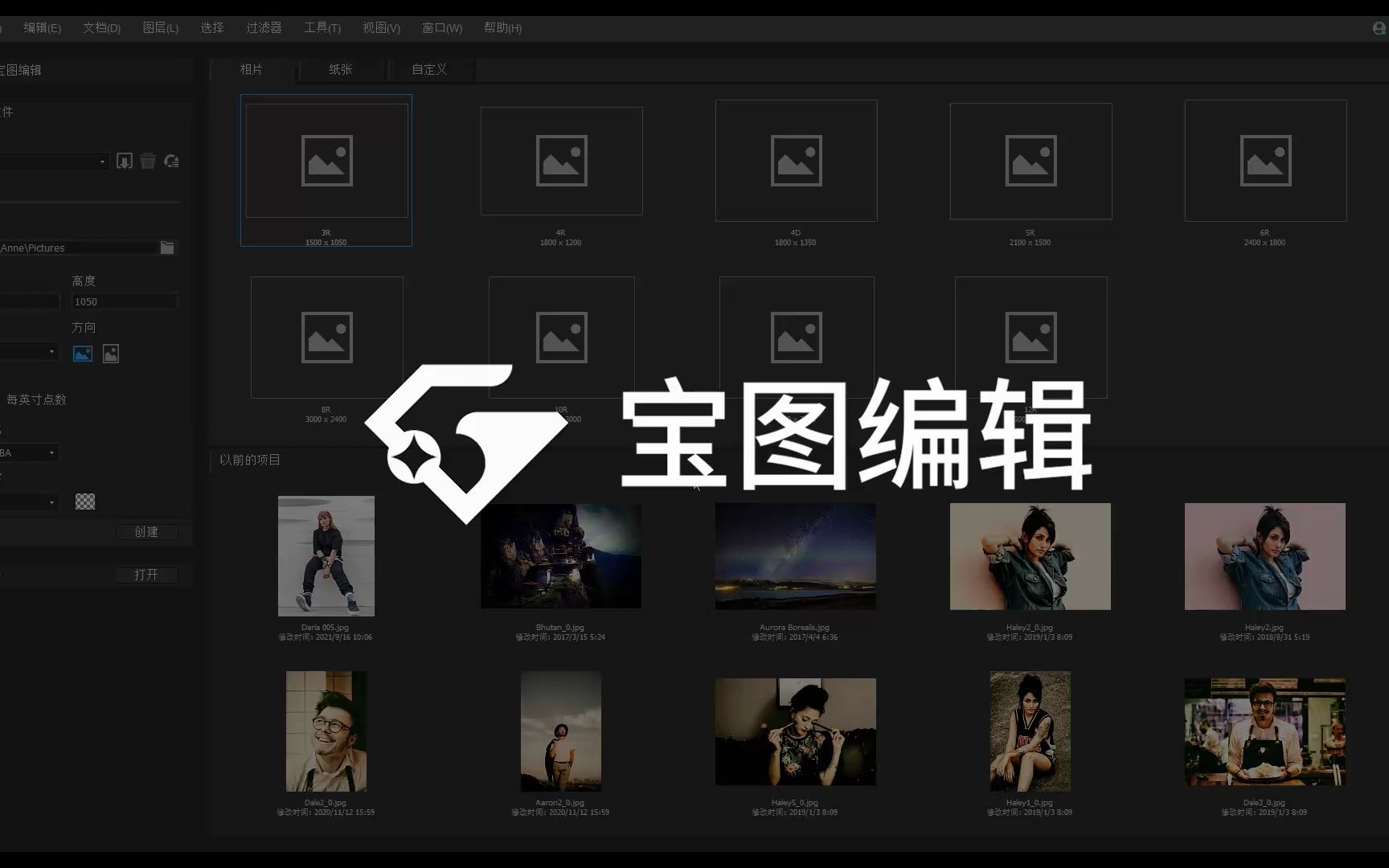Screen dimensions: 1389x868
Task: Open the 图层(L) menu
Action: click(161, 28)
